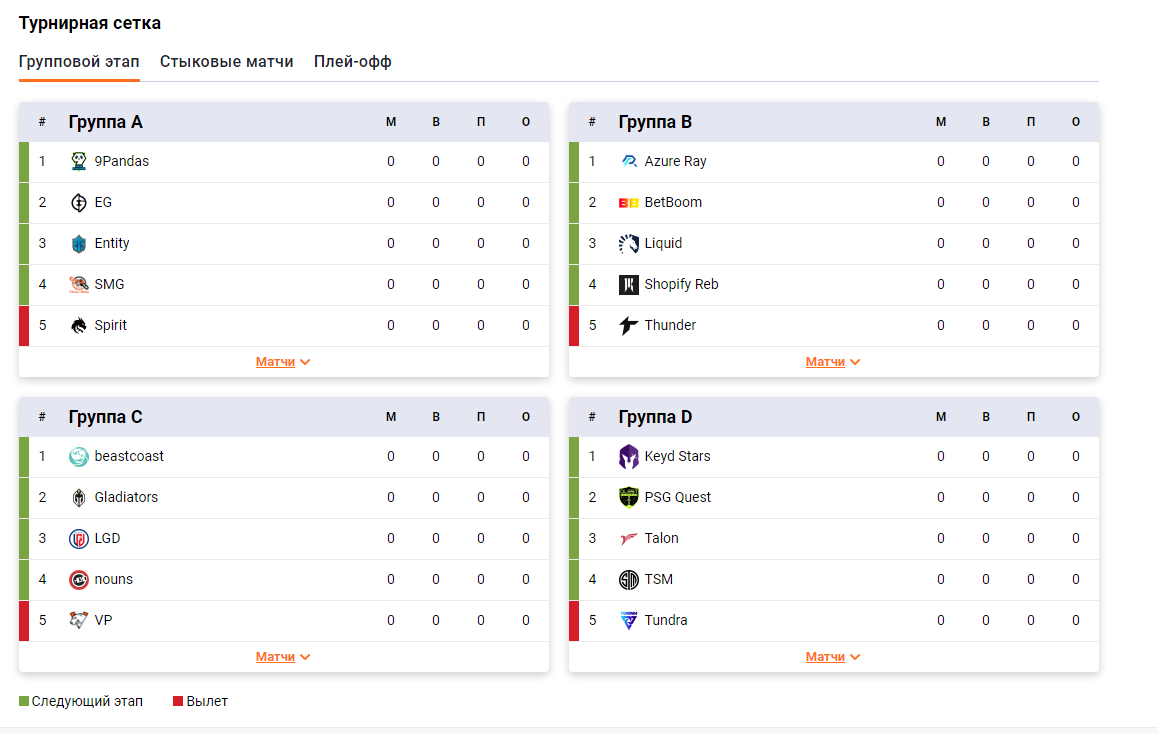
Task: Click the Team Spirit dragon logo
Action: click(79, 325)
